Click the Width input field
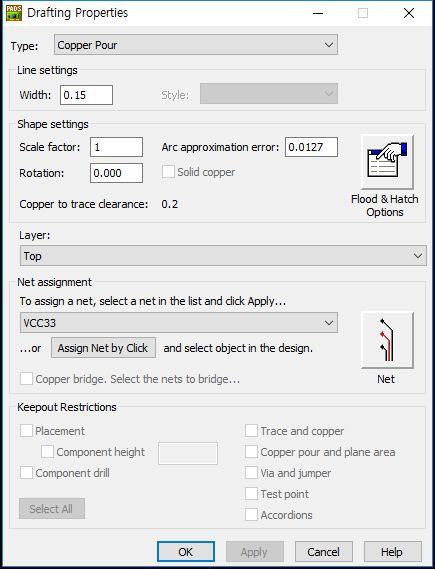 pos(86,95)
